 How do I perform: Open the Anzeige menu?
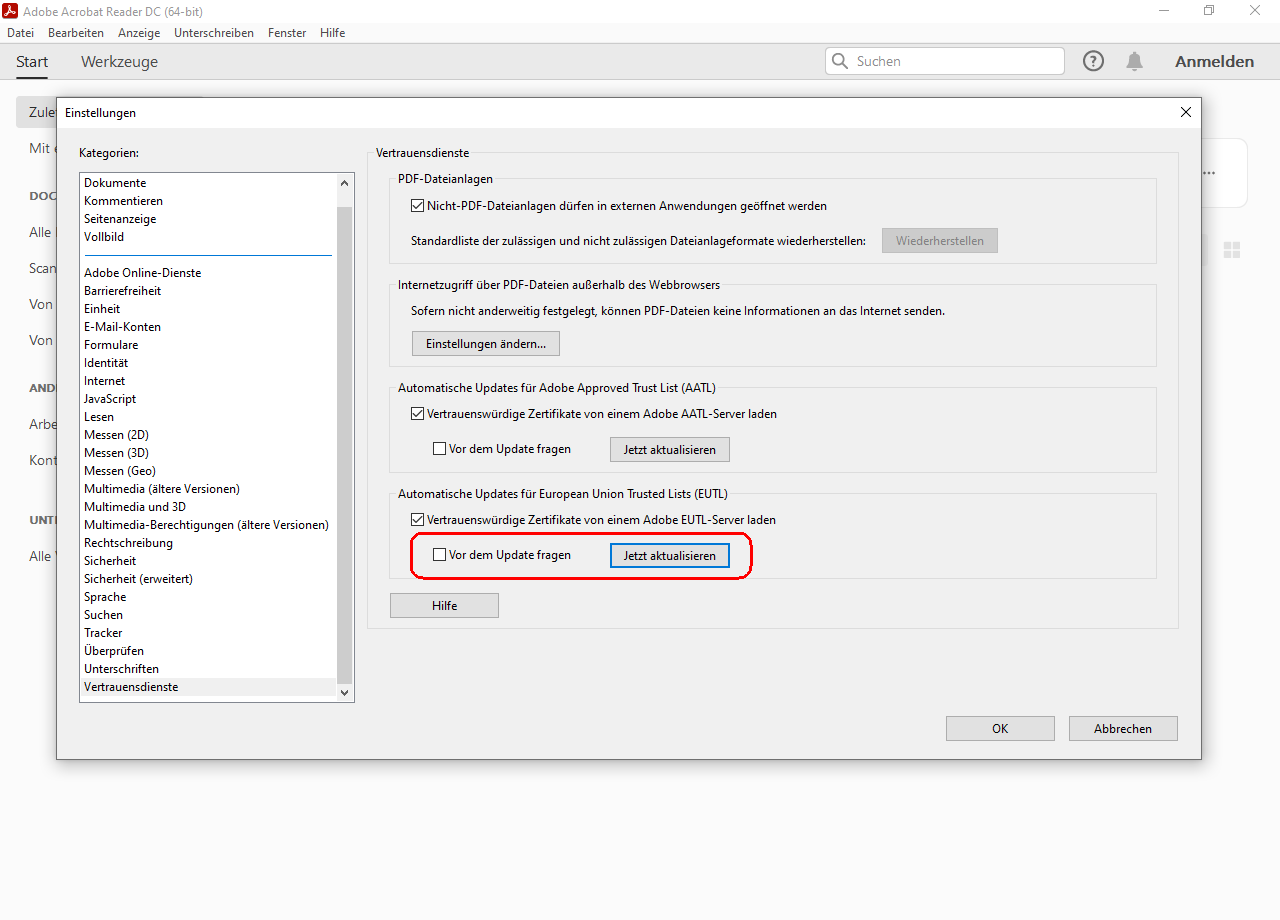click(x=139, y=33)
